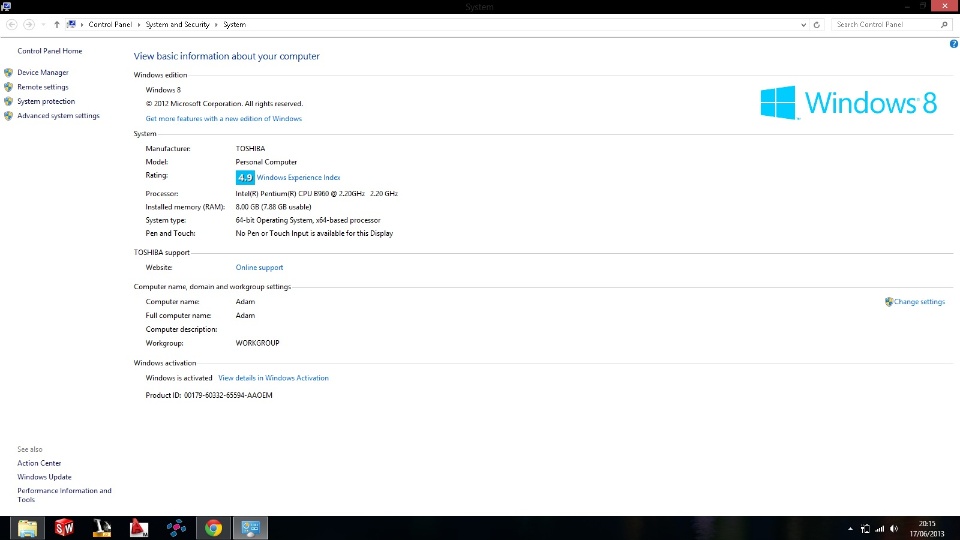Click Change settings for computer name
This screenshot has width=960, height=540.
coord(919,302)
